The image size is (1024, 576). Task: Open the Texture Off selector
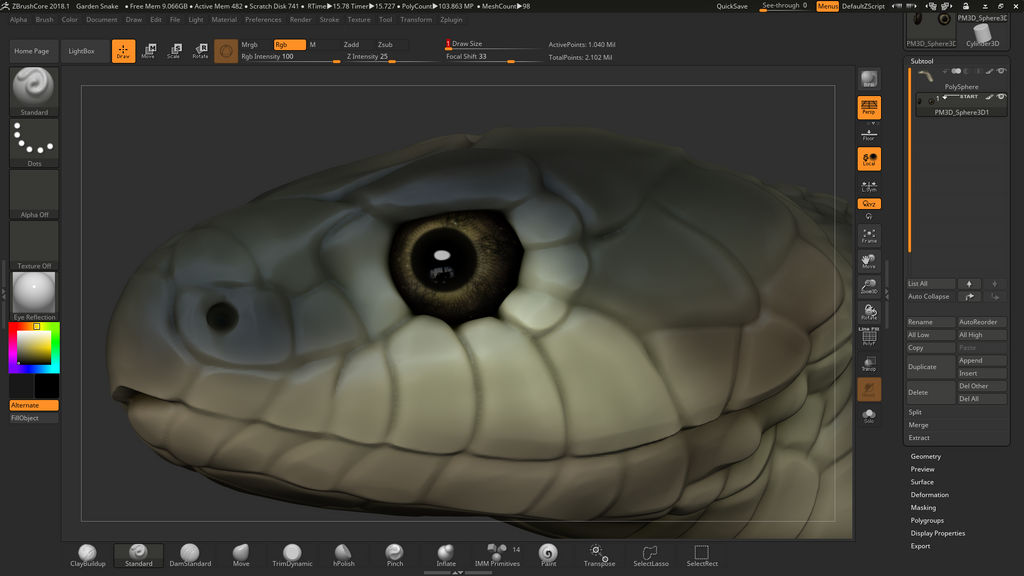tap(34, 245)
